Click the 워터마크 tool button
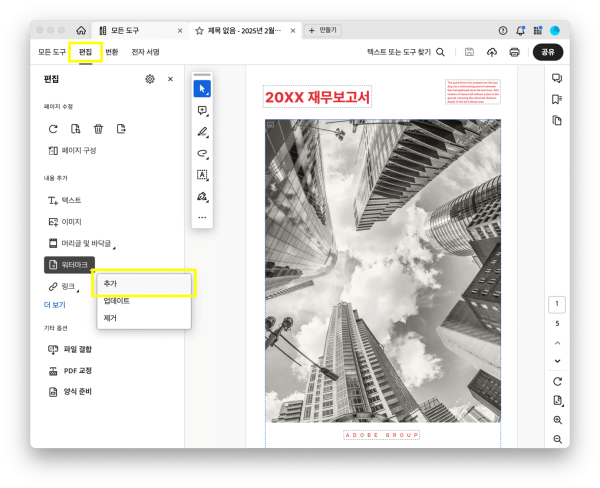This screenshot has height=488, width=600. 69,265
